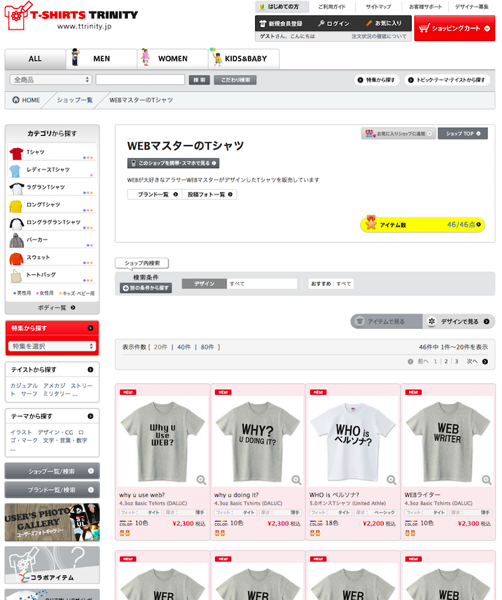Go to HOME breadcrumb
This screenshot has height=600, width=502.
click(x=26, y=100)
